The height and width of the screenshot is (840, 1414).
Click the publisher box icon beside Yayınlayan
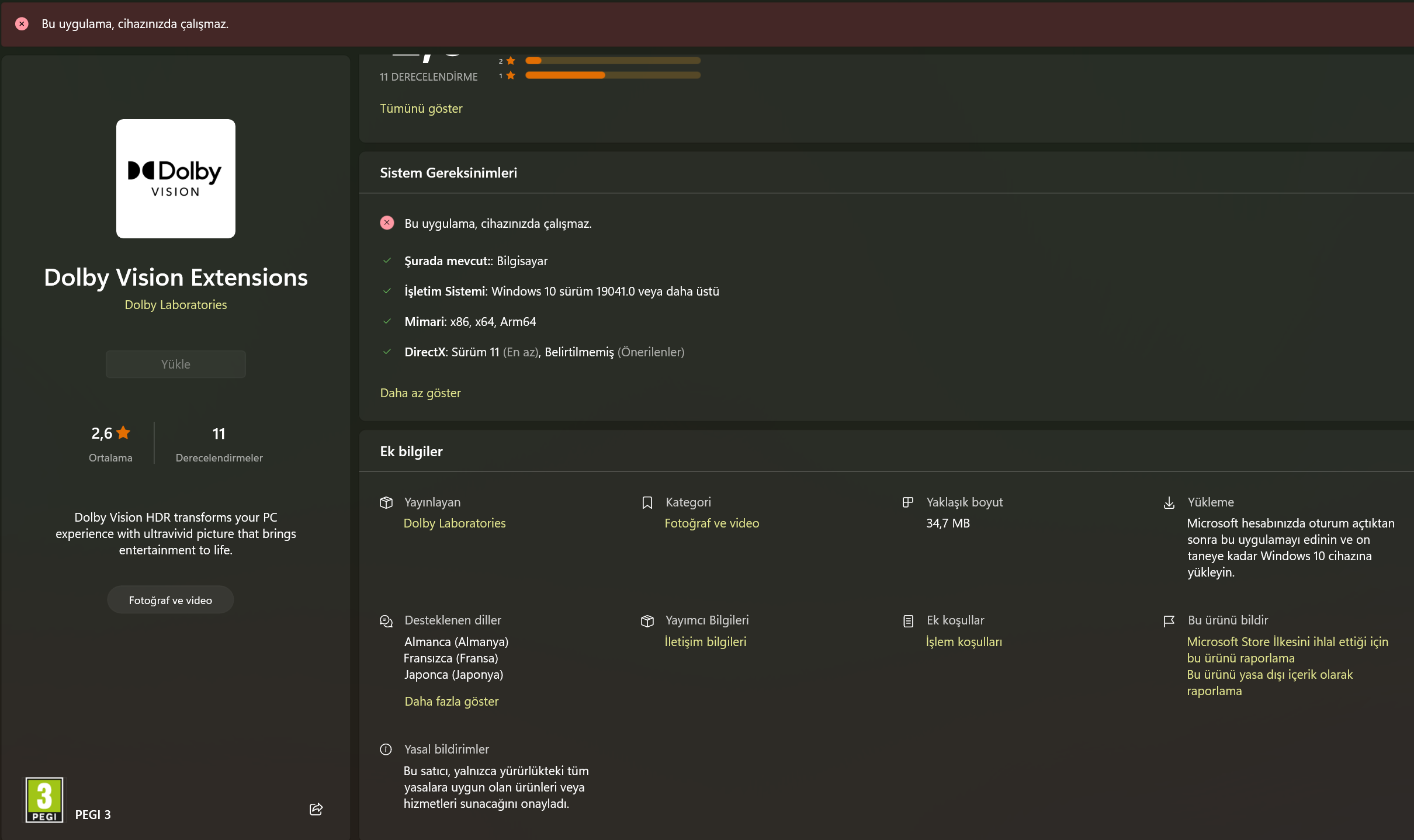pyautogui.click(x=386, y=502)
